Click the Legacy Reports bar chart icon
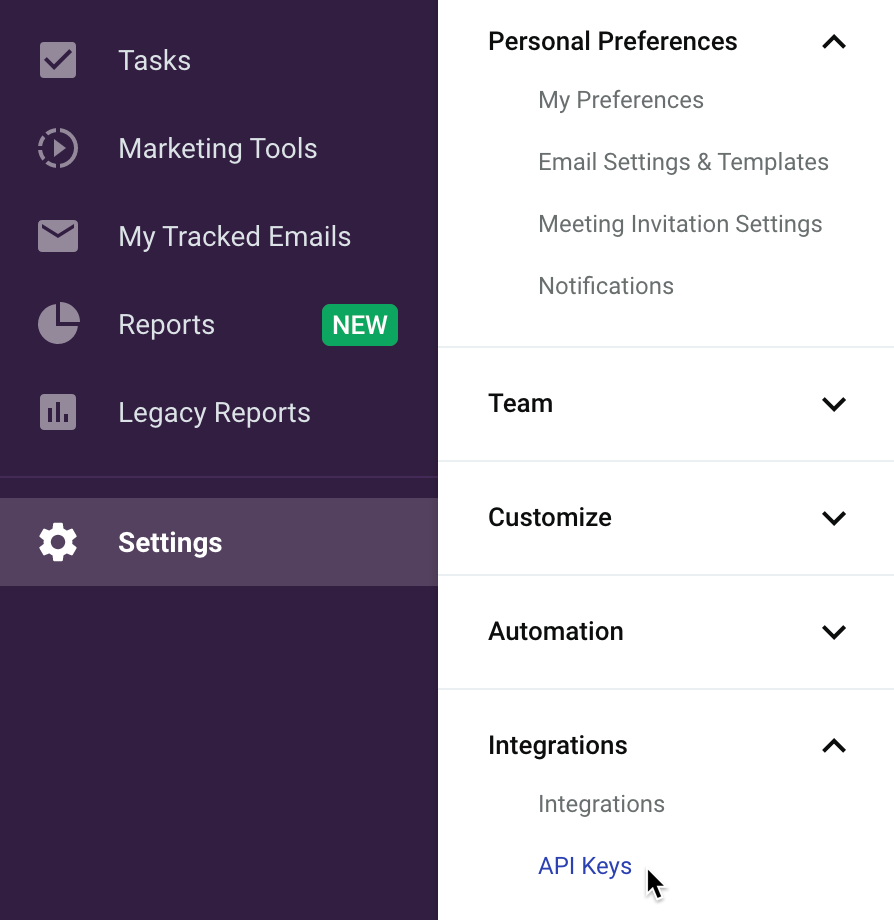Image resolution: width=894 pixels, height=920 pixels. [x=57, y=412]
